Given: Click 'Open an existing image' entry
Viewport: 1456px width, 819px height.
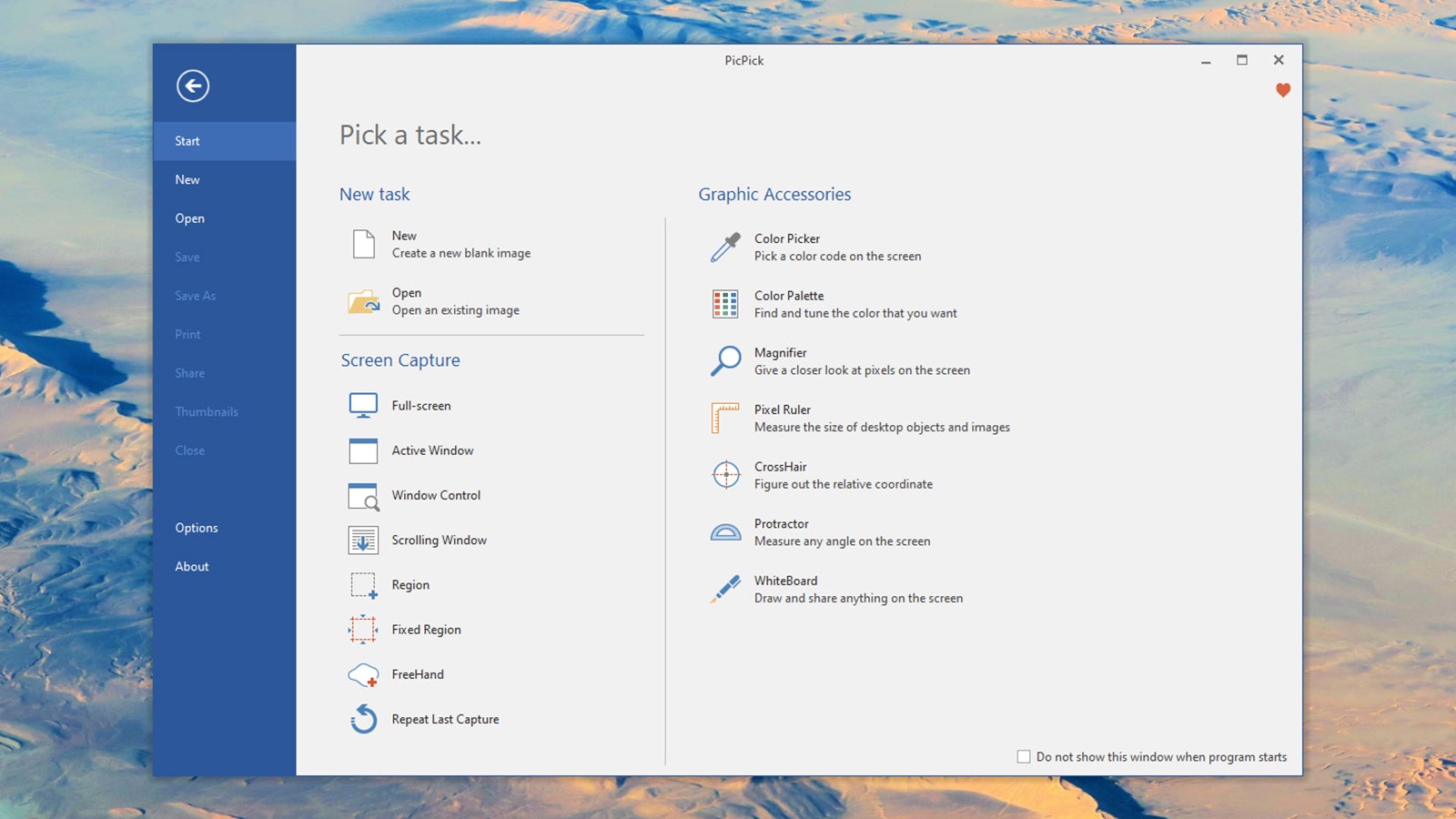Looking at the screenshot, I should [455, 310].
